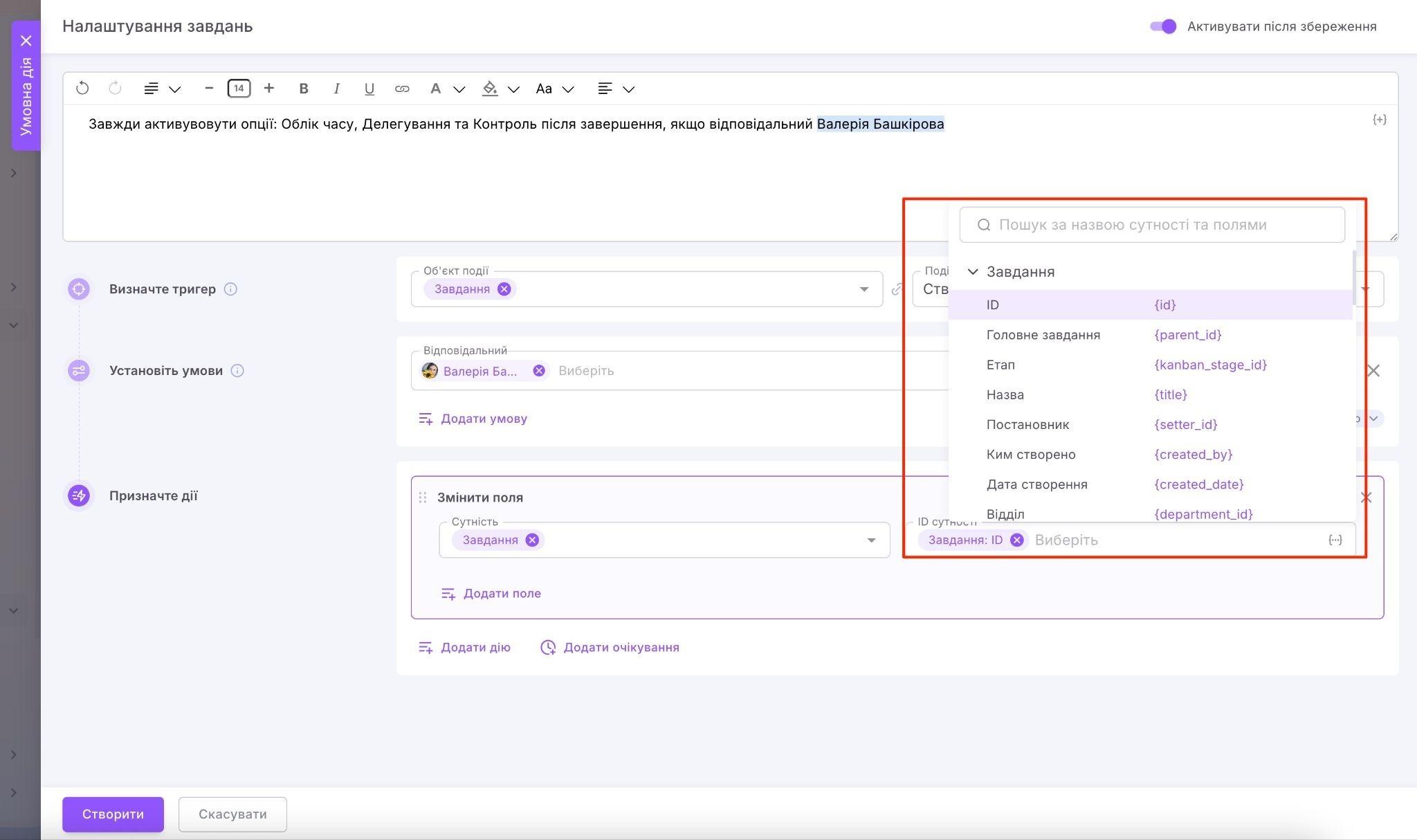Open the fill color bucket tool
The height and width of the screenshot is (840, 1417).
tap(490, 89)
